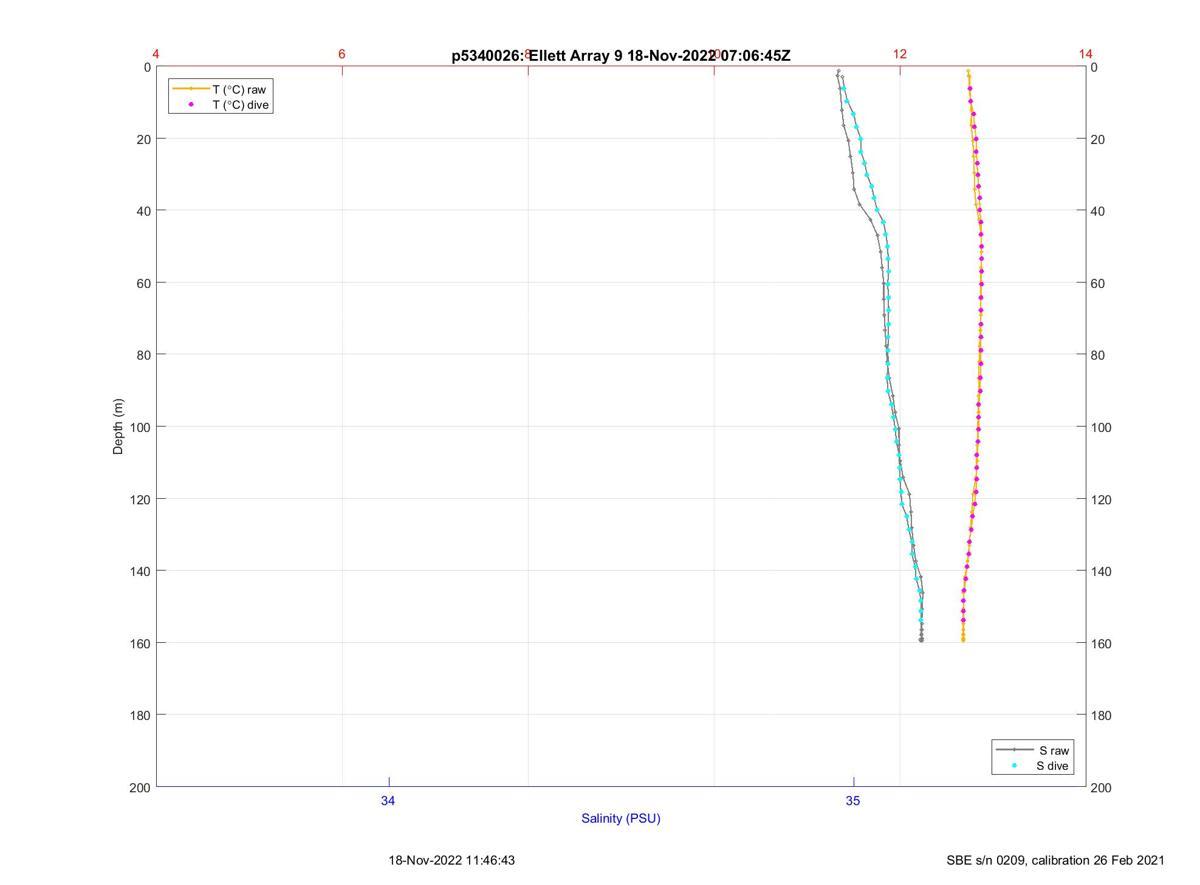Click left-axis depth tick label 40
The height and width of the screenshot is (885, 1200).
coord(144,211)
